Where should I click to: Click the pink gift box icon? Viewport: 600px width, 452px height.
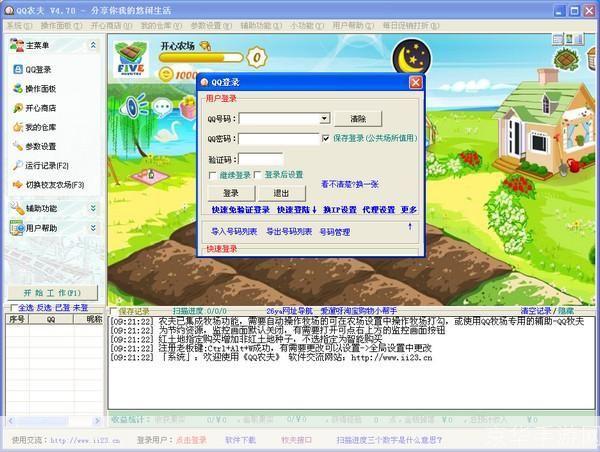click(188, 107)
